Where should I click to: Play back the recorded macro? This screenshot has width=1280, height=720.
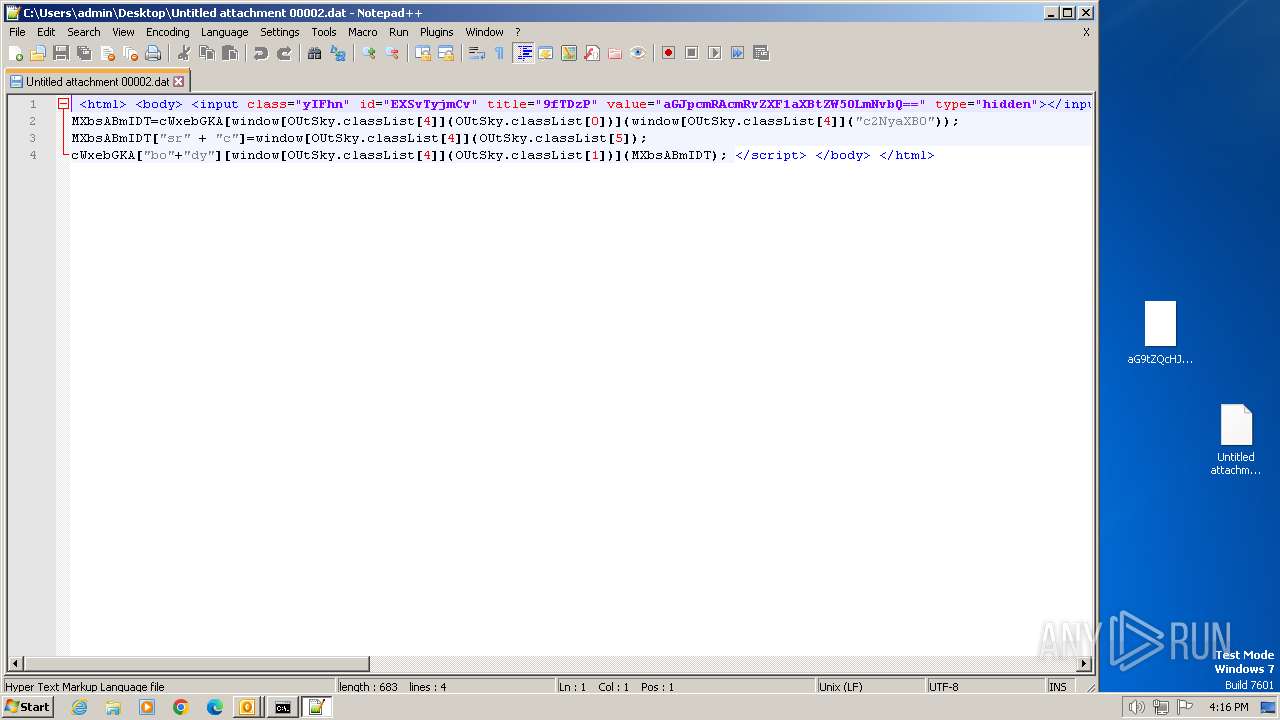click(x=714, y=53)
